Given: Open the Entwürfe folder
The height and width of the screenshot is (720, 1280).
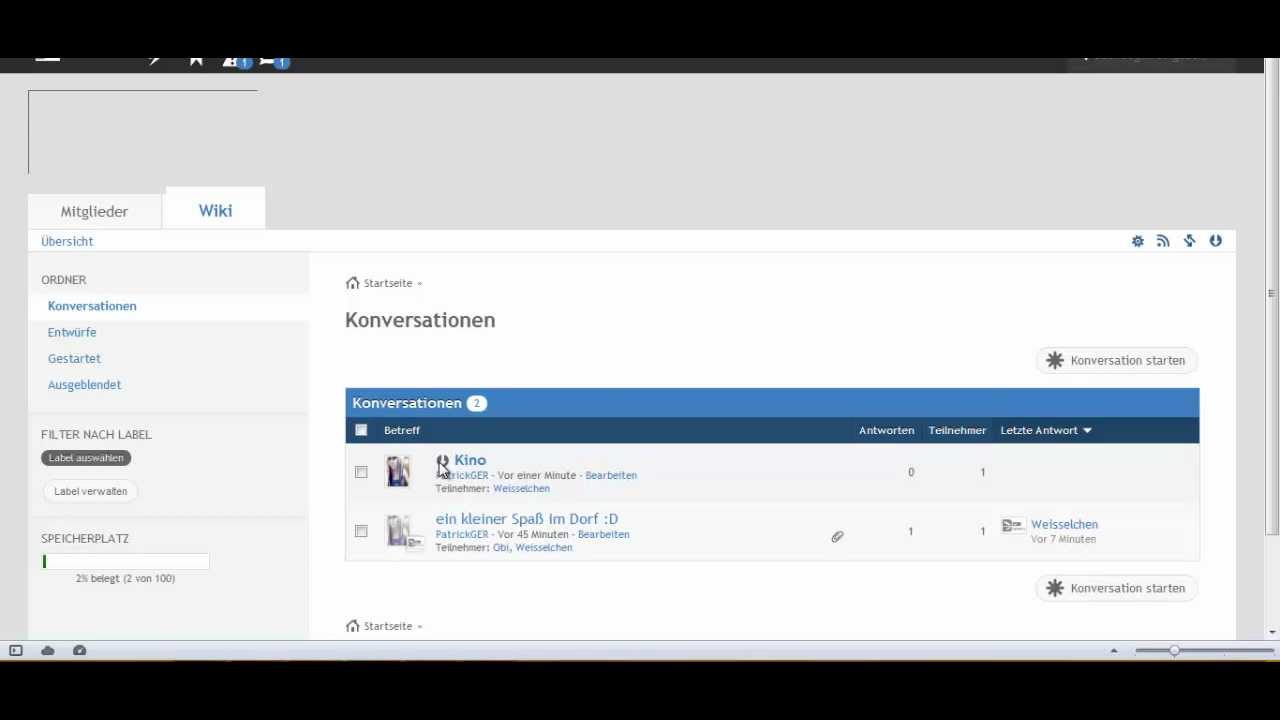Looking at the screenshot, I should [x=72, y=332].
